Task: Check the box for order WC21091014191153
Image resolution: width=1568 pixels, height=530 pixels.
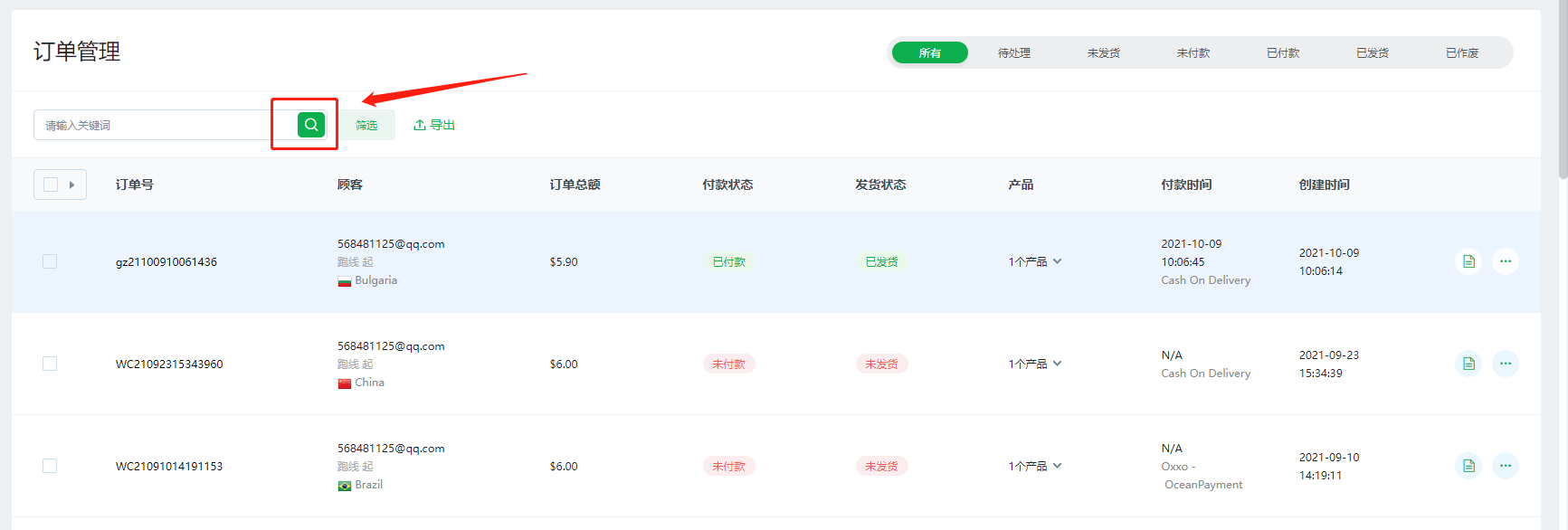Action: 50,466
